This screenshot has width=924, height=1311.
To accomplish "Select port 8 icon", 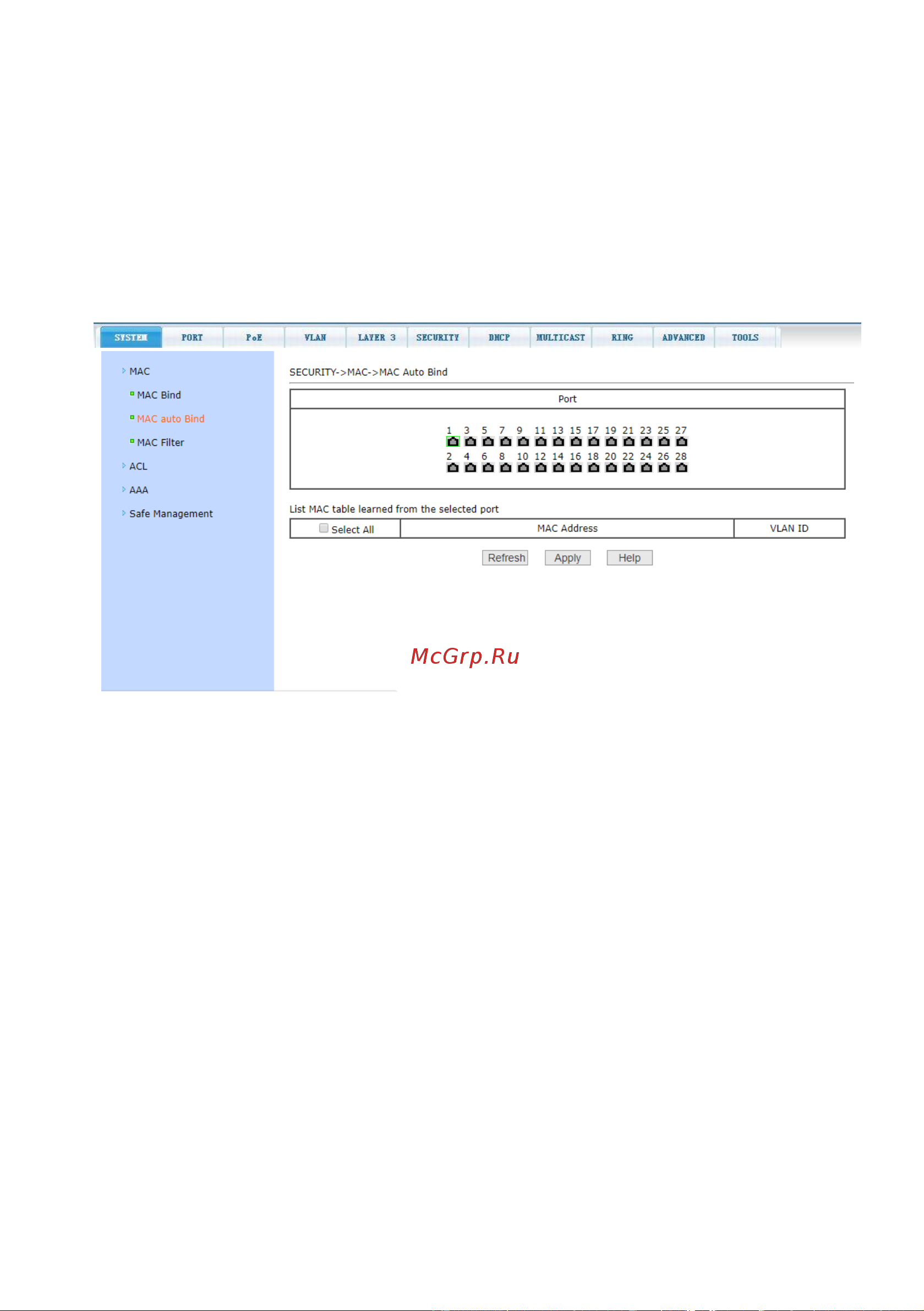I will pyautogui.click(x=506, y=468).
